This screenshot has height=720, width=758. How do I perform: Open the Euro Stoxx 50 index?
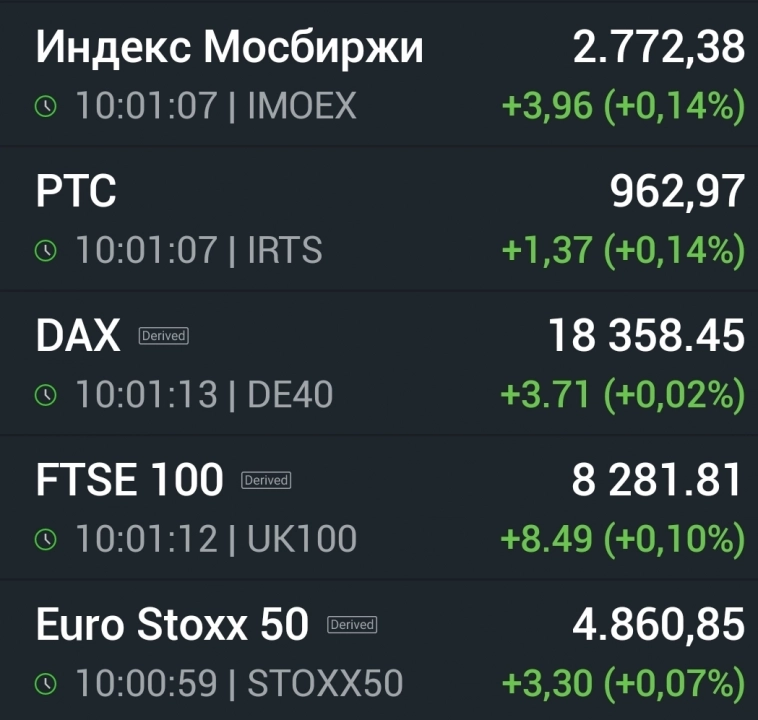click(x=172, y=625)
